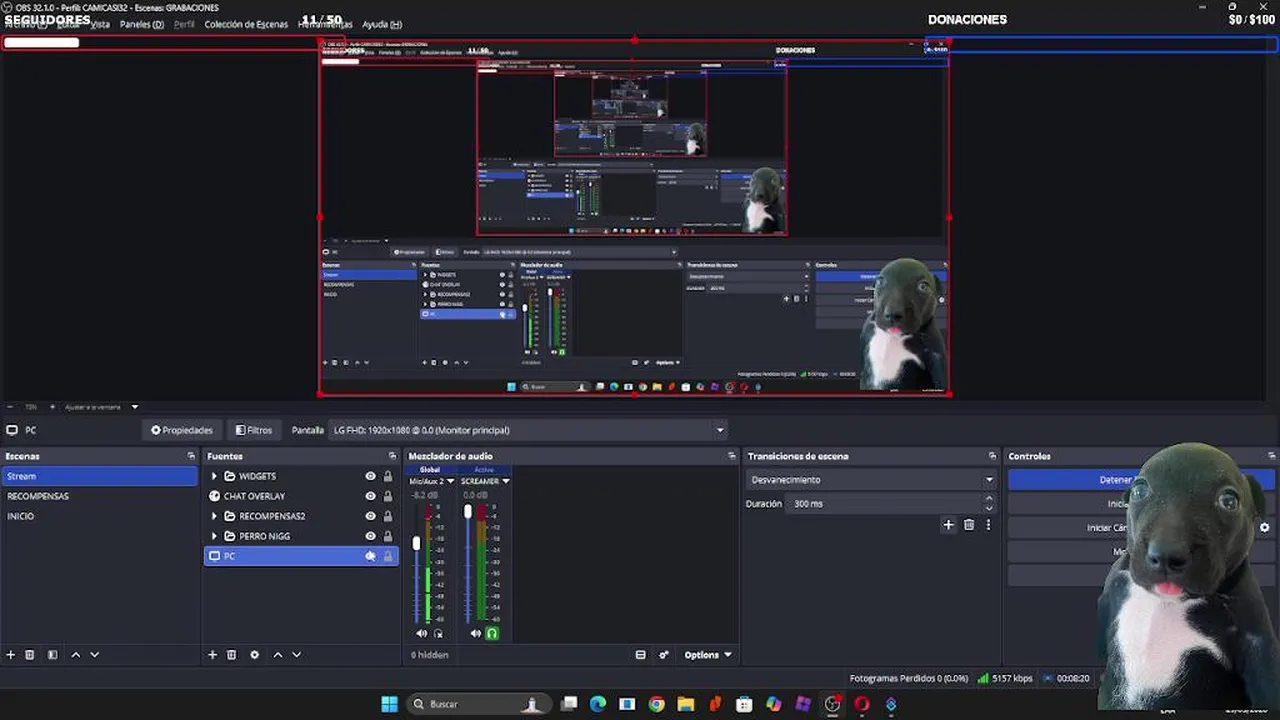Open Perfil menu
Screen dimensions: 1280x720
[x=184, y=24]
